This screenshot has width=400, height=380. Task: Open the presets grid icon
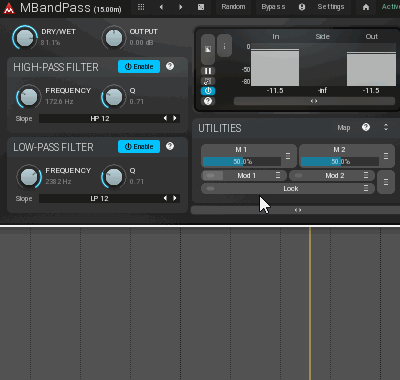tap(141, 7)
